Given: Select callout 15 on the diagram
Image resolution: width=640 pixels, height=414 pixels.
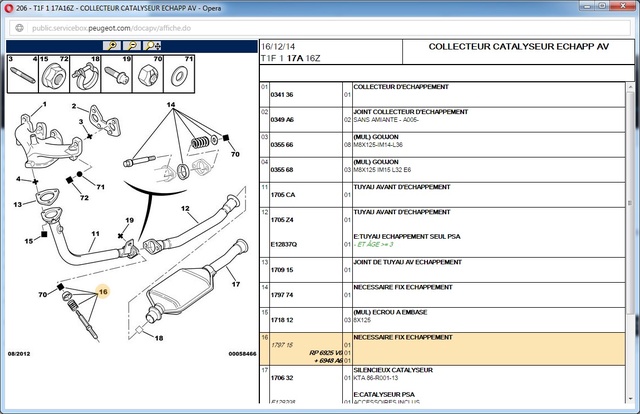Looking at the screenshot, I should [29, 241].
